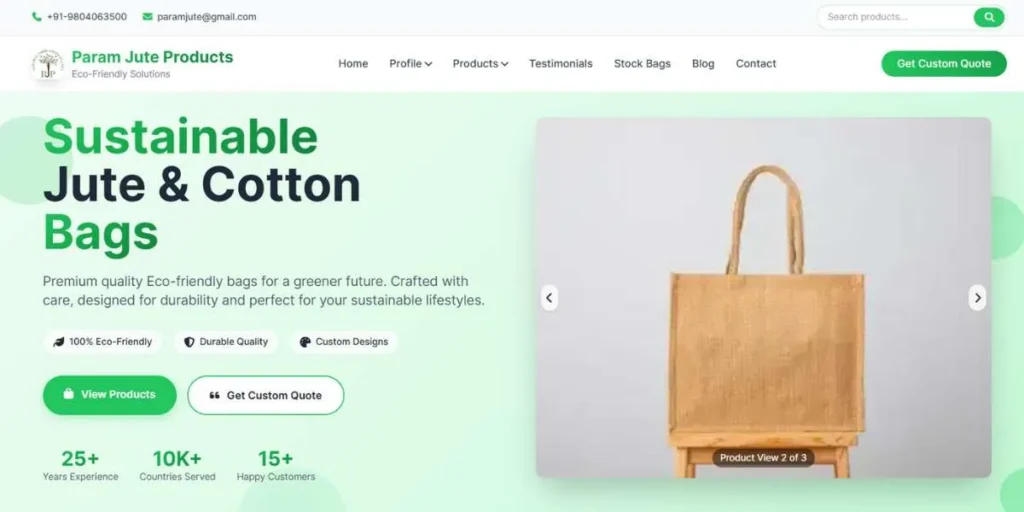
Task: Click the Param Jute Products logo image
Action: [48, 65]
